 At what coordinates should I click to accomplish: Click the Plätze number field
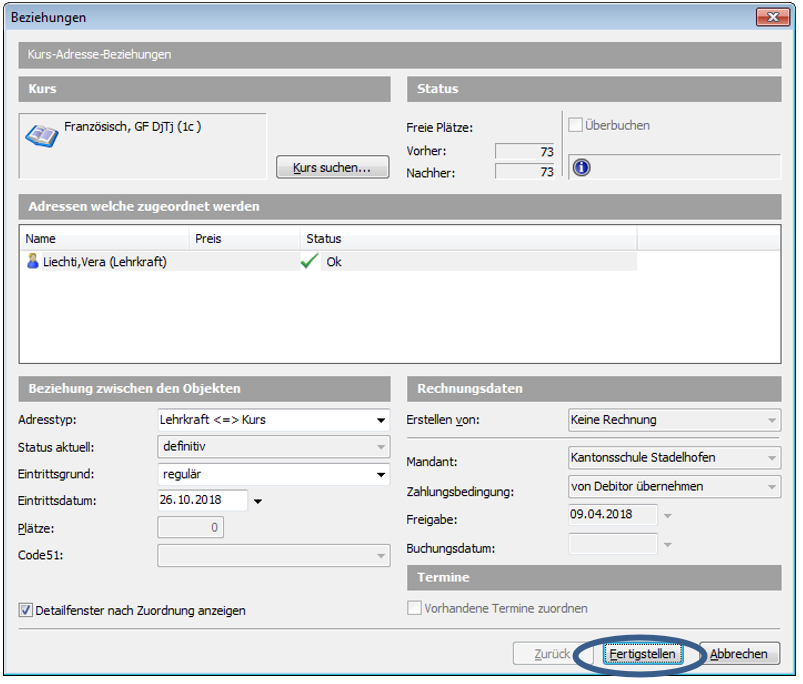click(191, 527)
